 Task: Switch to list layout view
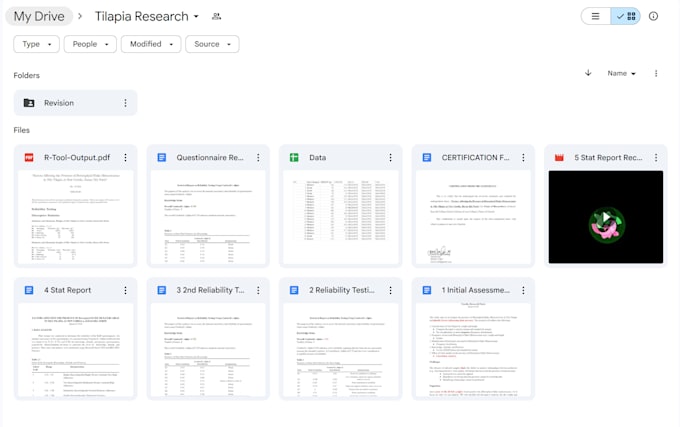coord(595,16)
